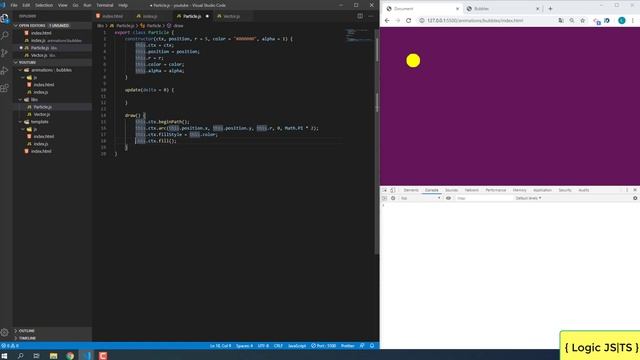Click the Chrome back arrow
640x360 pixels.
point(387,20)
